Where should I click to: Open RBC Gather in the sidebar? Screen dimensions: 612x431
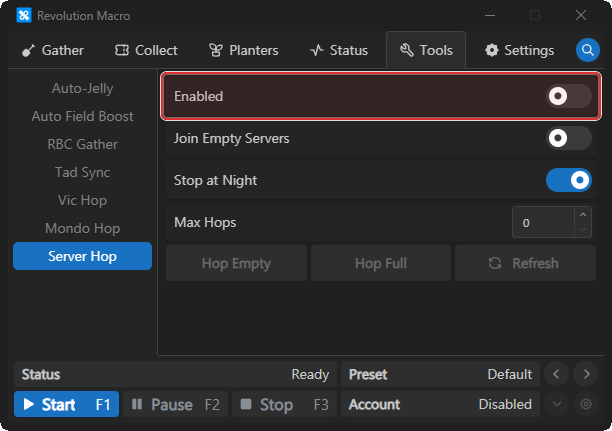click(82, 144)
